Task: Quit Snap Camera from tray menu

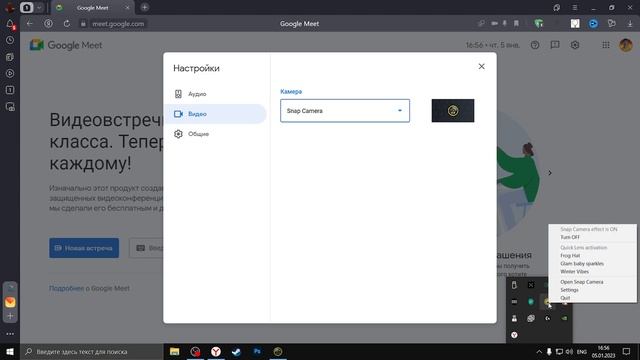Action: point(565,298)
